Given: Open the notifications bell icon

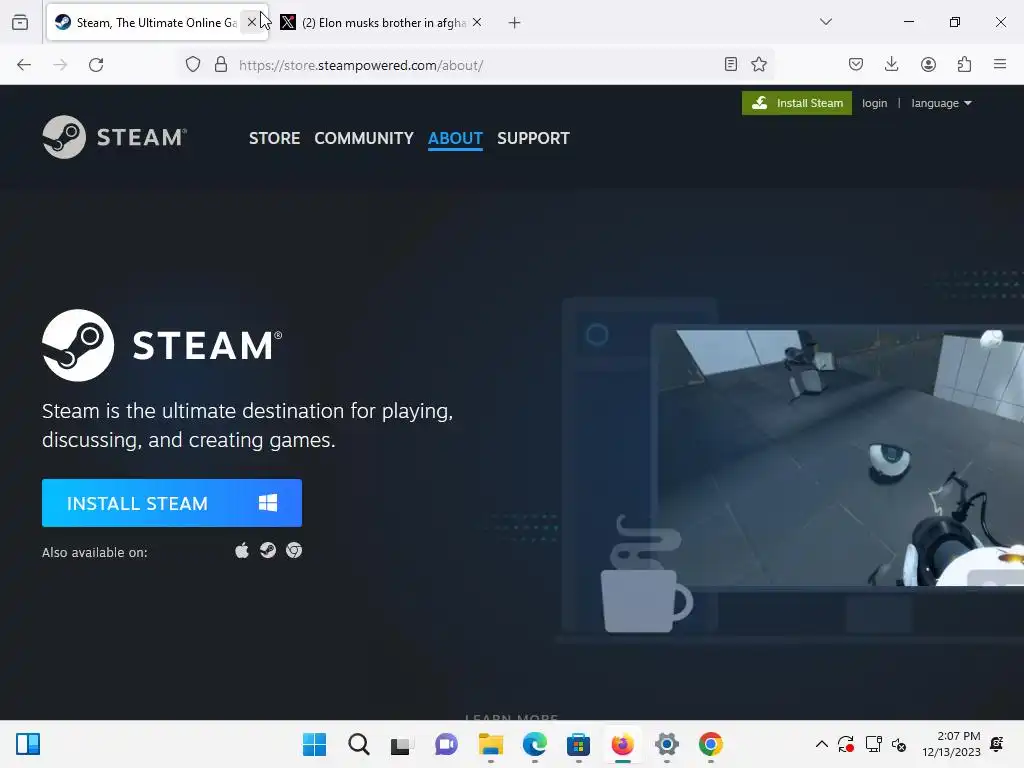Looking at the screenshot, I should click(997, 744).
